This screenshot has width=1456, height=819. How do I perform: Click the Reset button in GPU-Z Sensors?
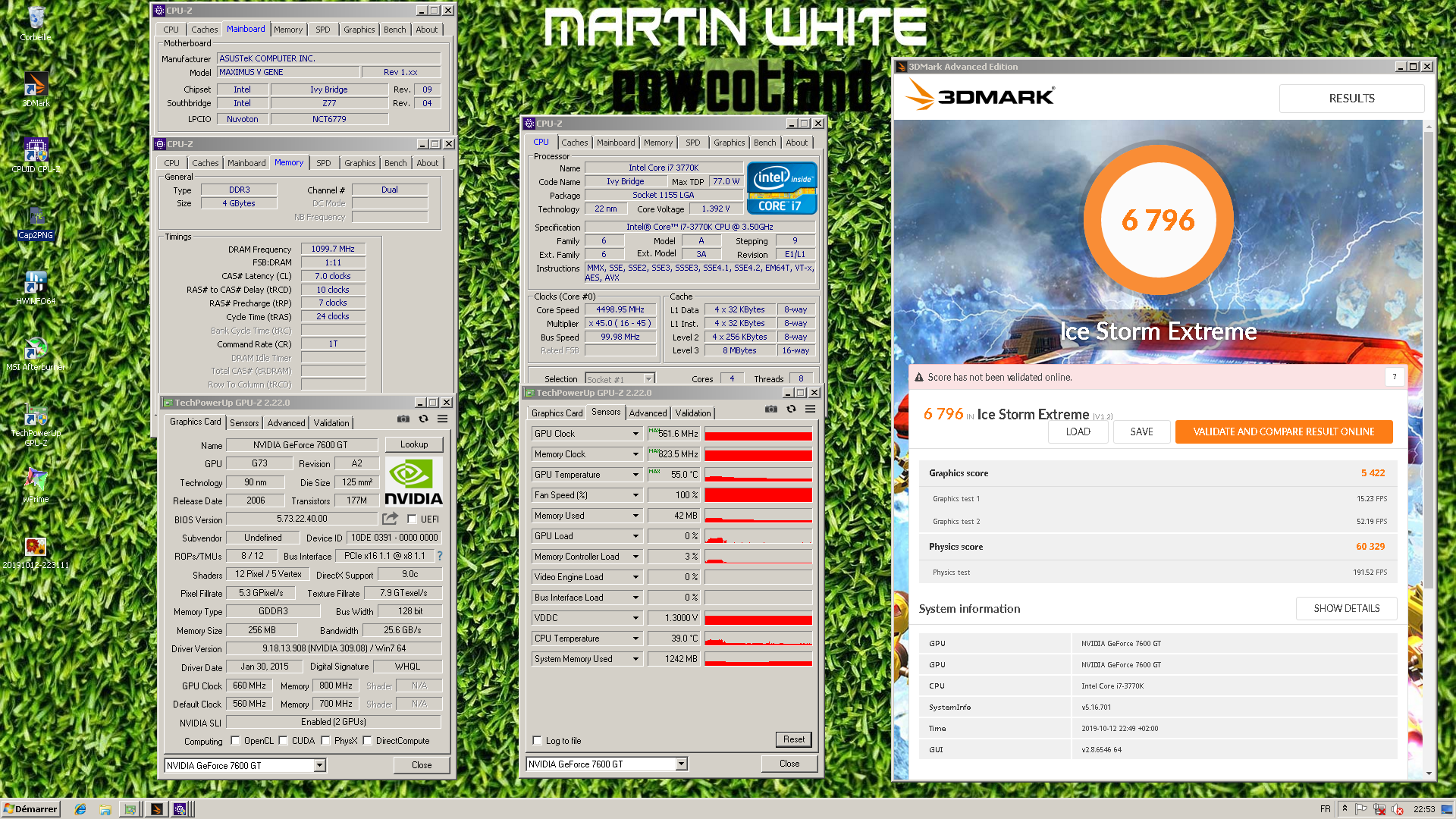[793, 739]
